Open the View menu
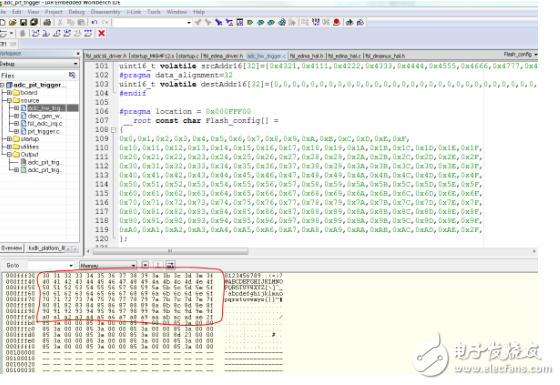560x385 pixels. [x=33, y=12]
